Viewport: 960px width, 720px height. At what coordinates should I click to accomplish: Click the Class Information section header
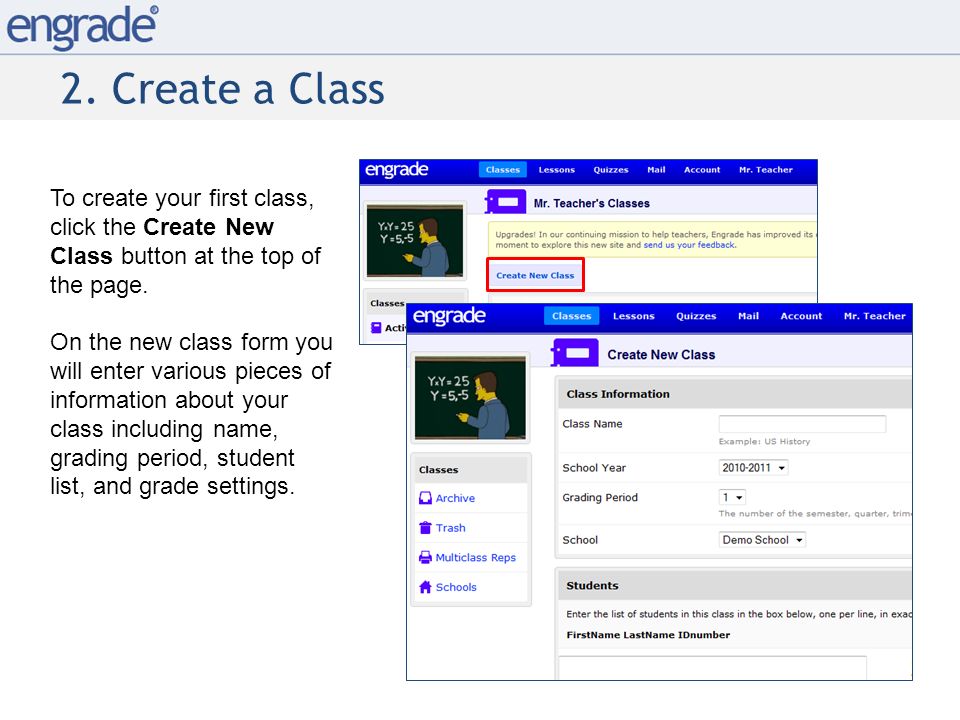coord(734,394)
